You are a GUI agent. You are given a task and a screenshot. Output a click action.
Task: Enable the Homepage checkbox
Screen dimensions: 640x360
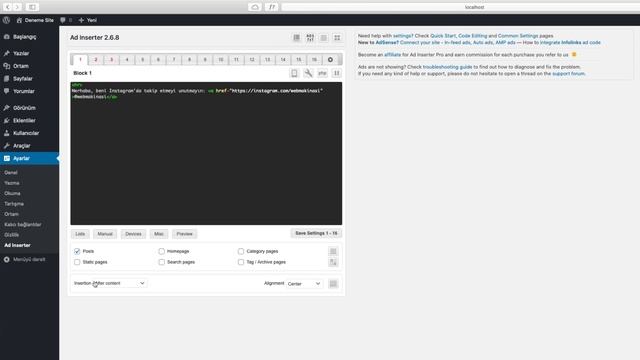click(x=162, y=251)
